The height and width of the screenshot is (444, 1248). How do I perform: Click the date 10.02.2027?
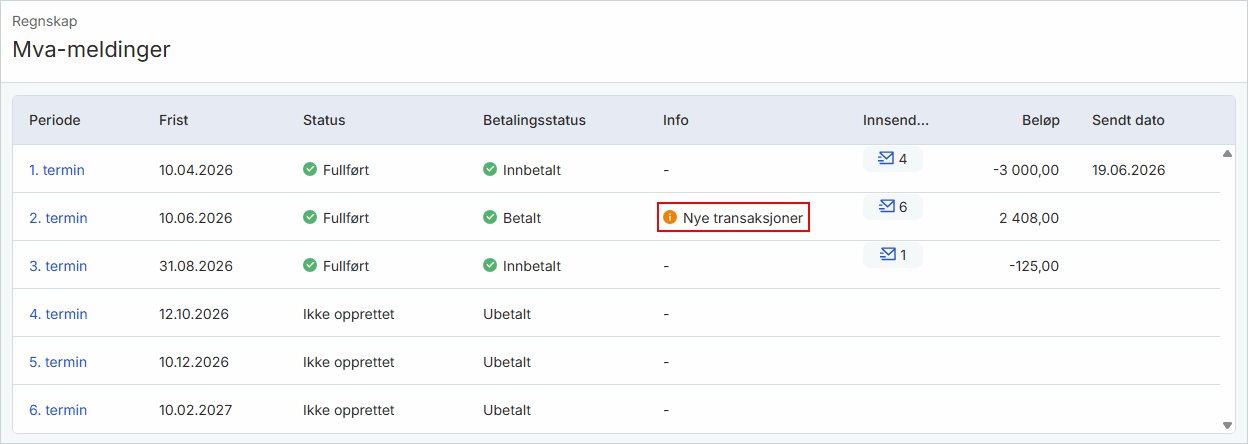(196, 410)
